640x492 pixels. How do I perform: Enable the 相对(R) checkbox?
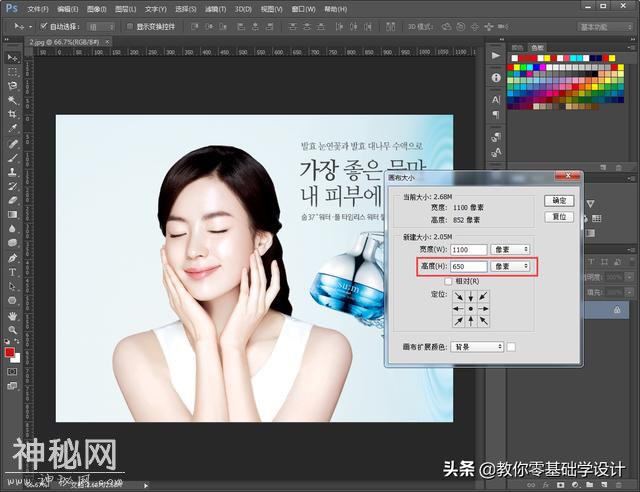click(448, 282)
